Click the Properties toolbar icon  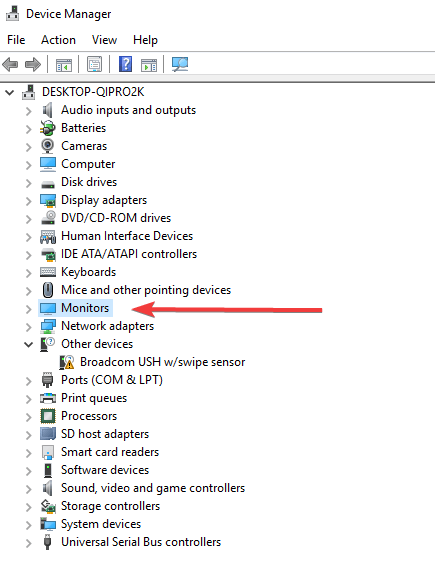94,64
